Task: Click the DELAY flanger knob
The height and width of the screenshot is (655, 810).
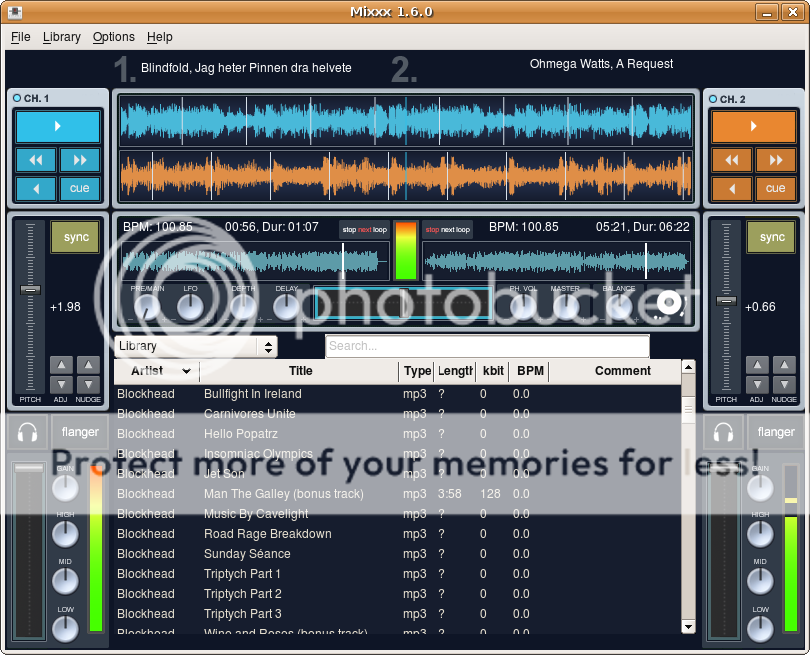Action: [286, 307]
